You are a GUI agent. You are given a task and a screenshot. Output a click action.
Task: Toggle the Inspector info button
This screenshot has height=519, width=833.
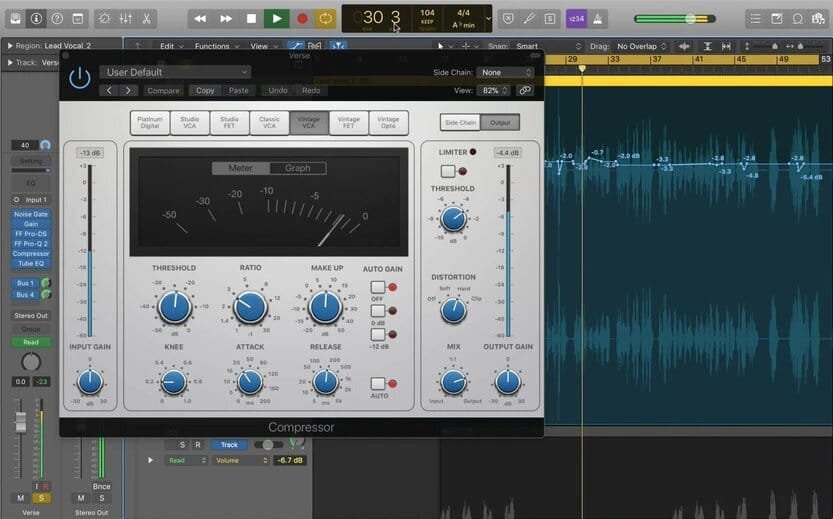(x=36, y=19)
